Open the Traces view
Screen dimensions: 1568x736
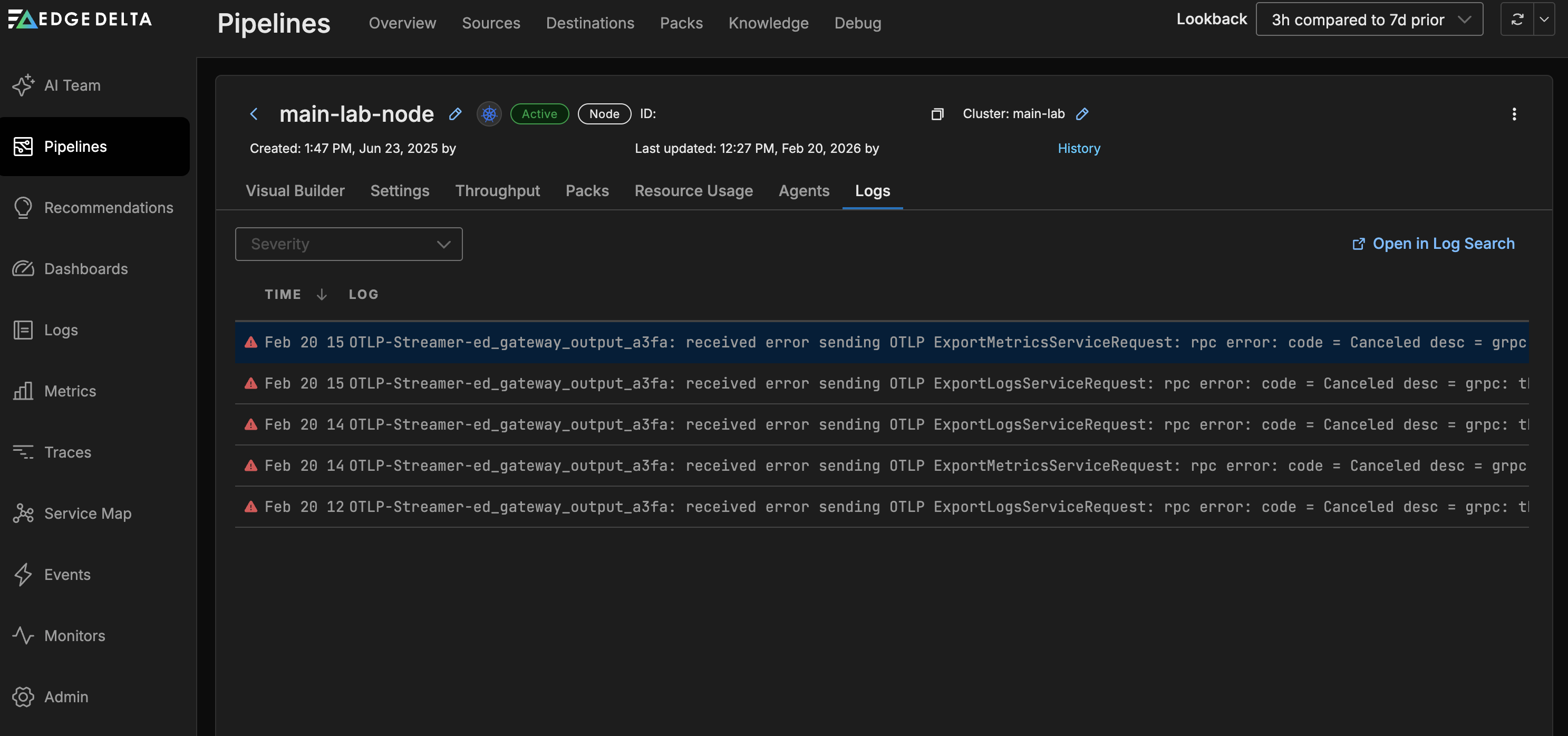(x=67, y=452)
